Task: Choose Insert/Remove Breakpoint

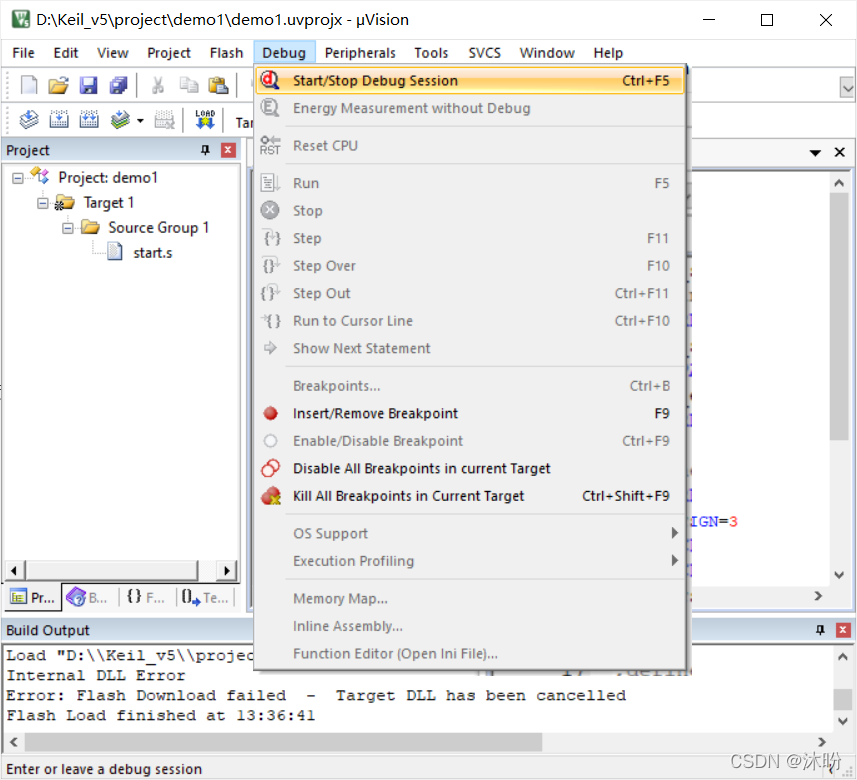Action: 469,414
